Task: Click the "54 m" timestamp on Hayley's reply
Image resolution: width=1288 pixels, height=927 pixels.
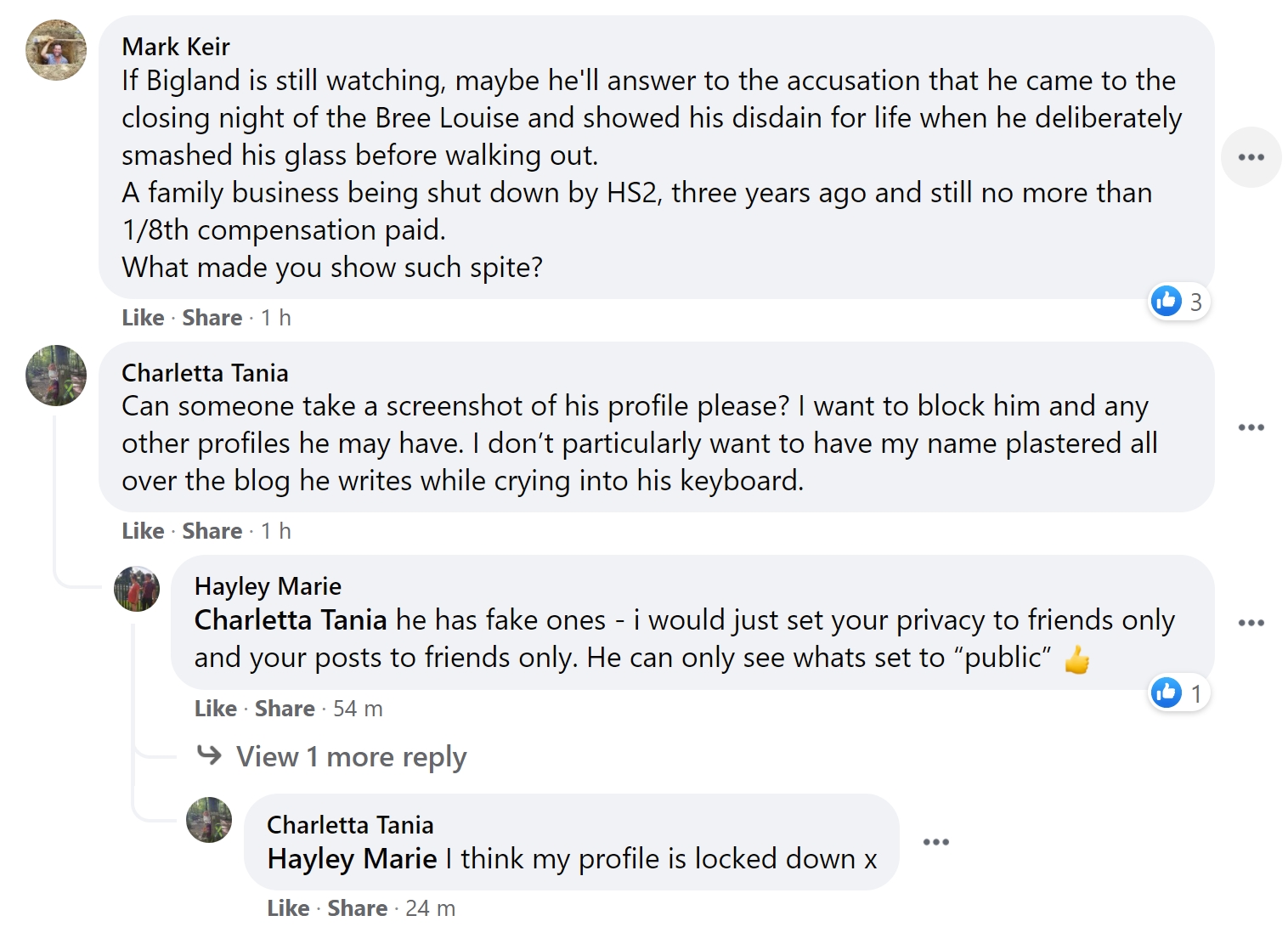Action: [x=358, y=709]
